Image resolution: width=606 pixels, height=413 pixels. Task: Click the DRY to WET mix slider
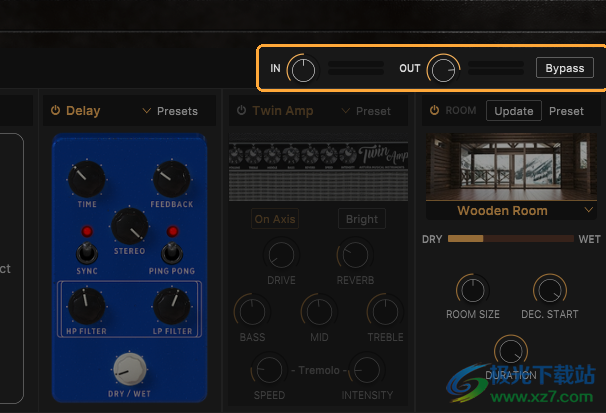[x=511, y=239]
